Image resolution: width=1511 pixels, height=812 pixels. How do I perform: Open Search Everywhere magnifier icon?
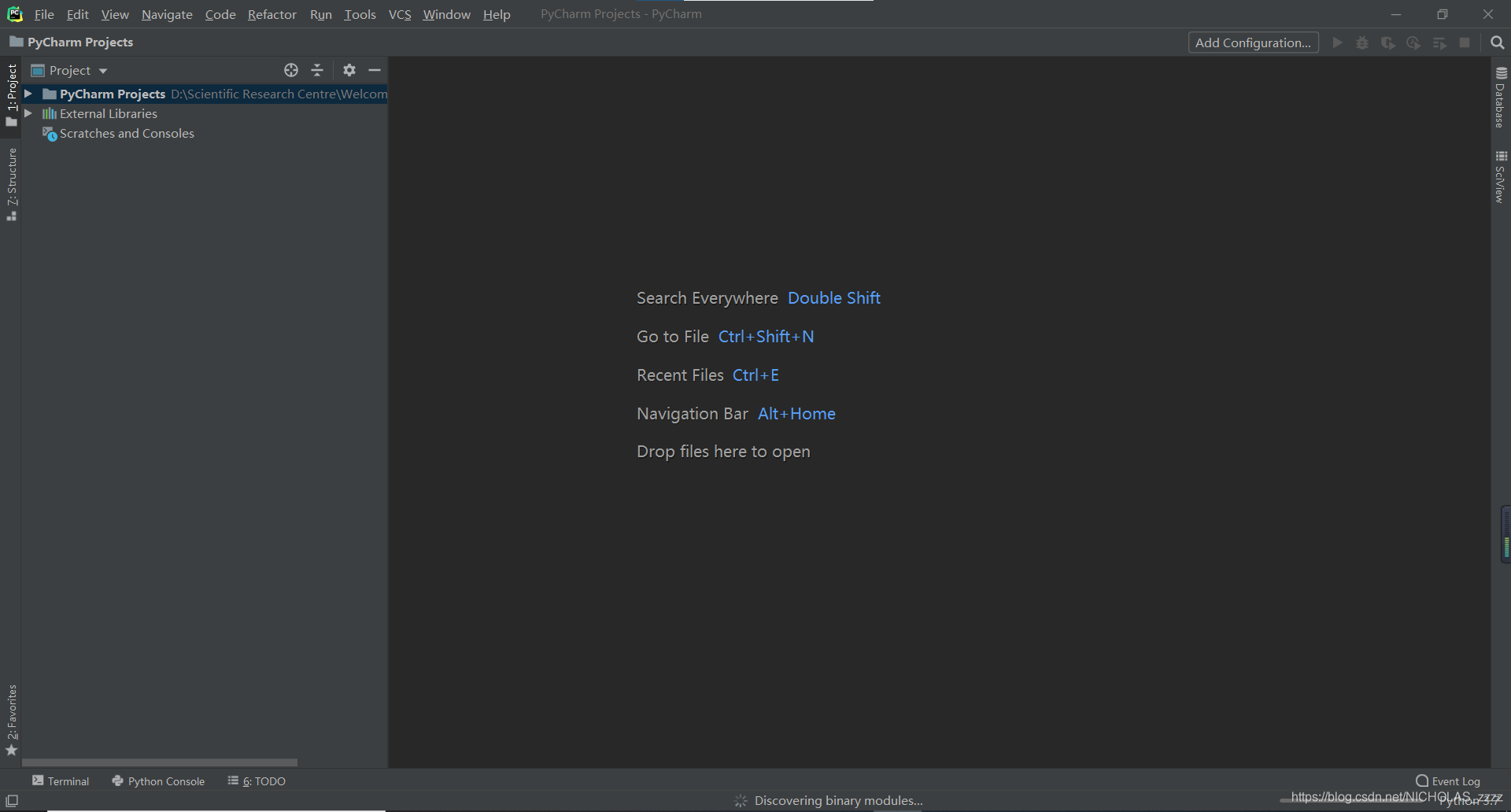click(x=1497, y=42)
